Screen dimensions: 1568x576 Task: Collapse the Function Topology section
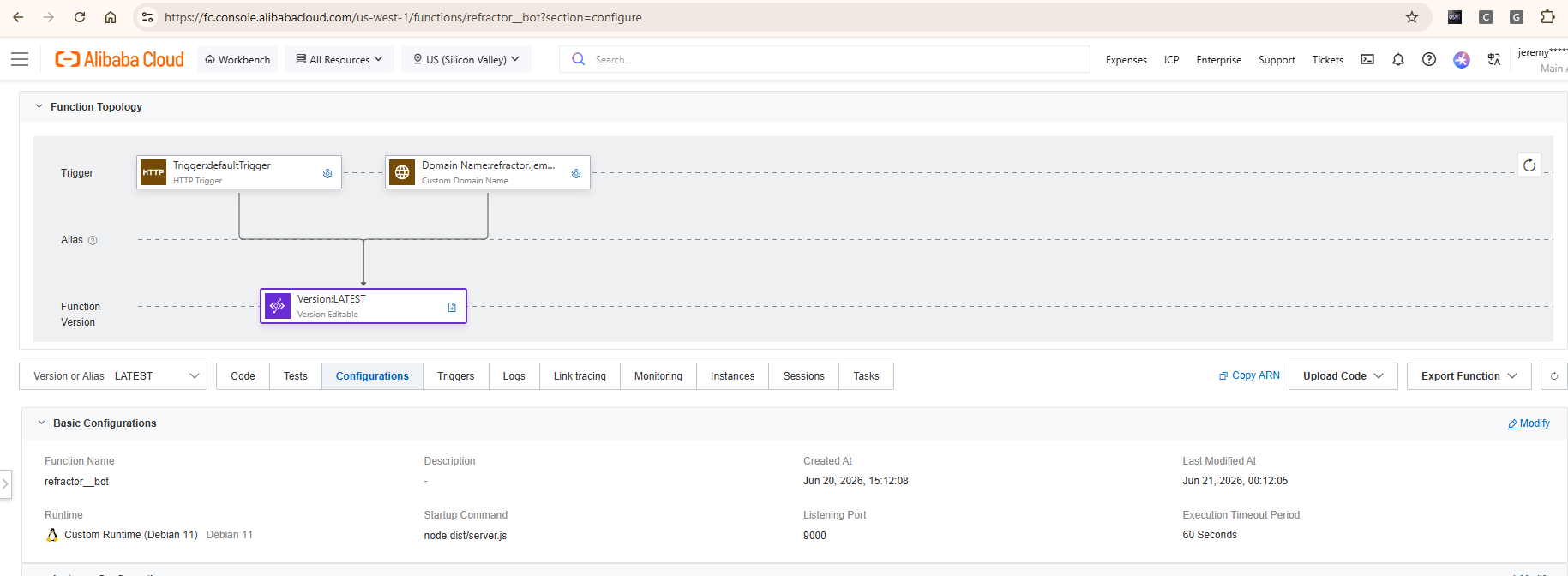pyautogui.click(x=39, y=107)
